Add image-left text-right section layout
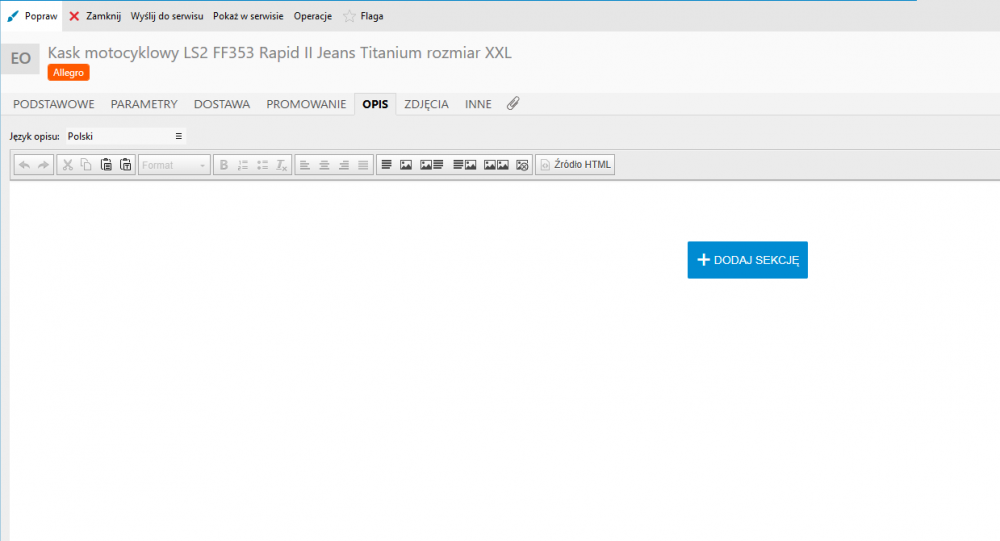The height and width of the screenshot is (541, 1000). click(432, 165)
